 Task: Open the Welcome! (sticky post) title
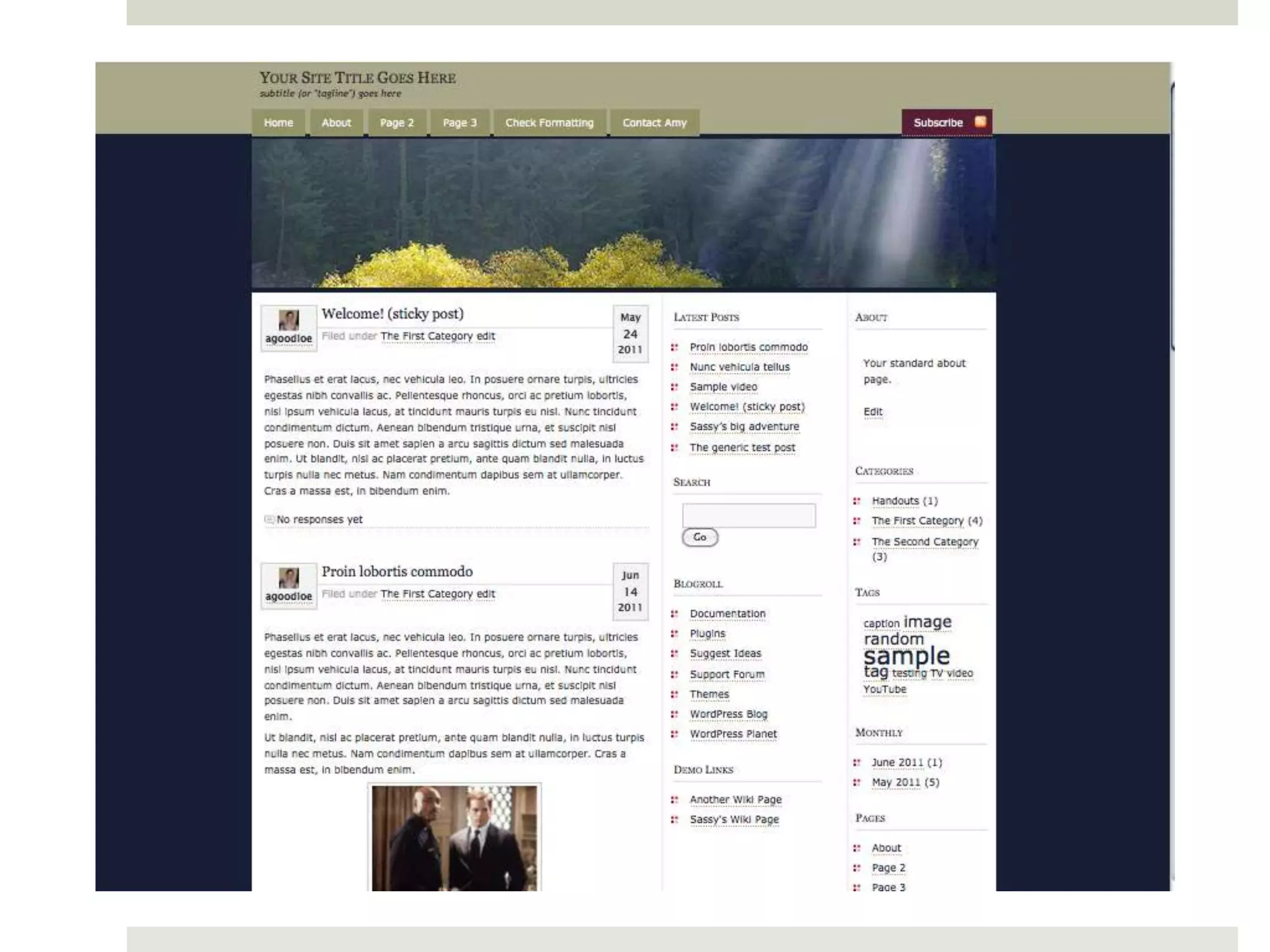pyautogui.click(x=393, y=314)
